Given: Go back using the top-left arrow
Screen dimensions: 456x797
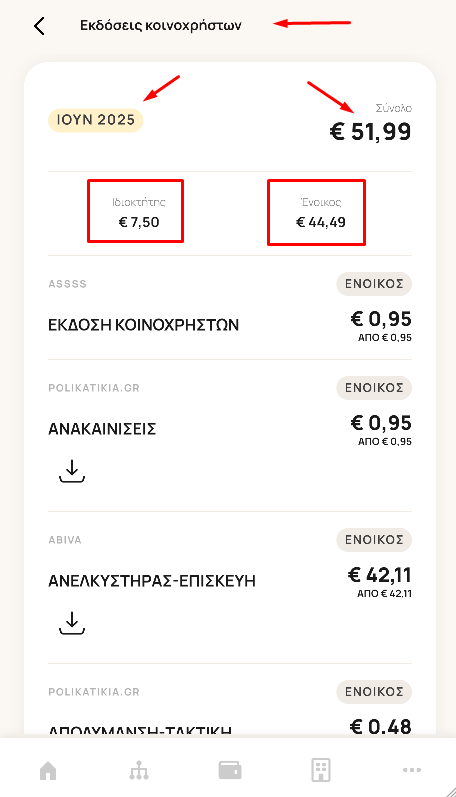Looking at the screenshot, I should click(x=39, y=26).
